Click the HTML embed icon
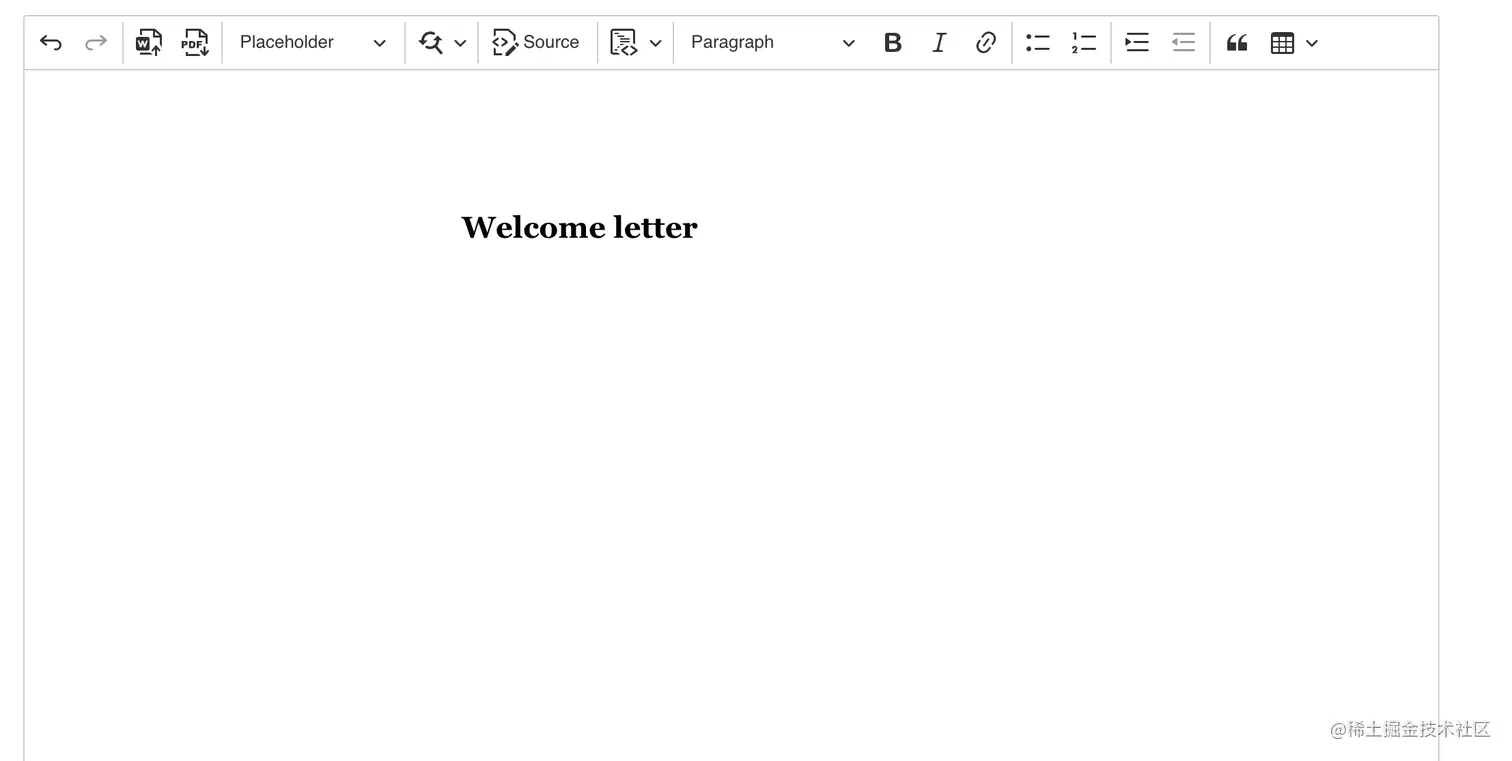 point(623,42)
